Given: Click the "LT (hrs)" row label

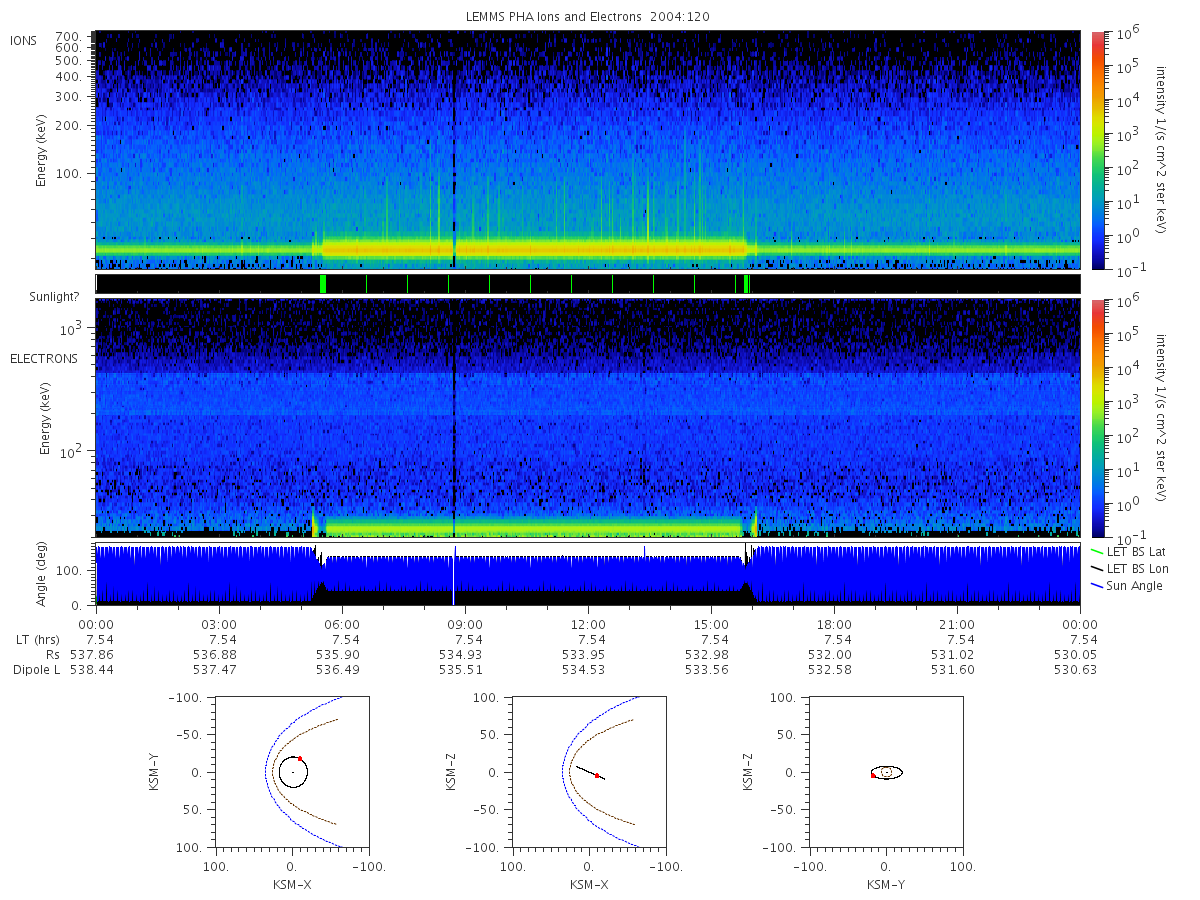Looking at the screenshot, I should coord(39,640).
